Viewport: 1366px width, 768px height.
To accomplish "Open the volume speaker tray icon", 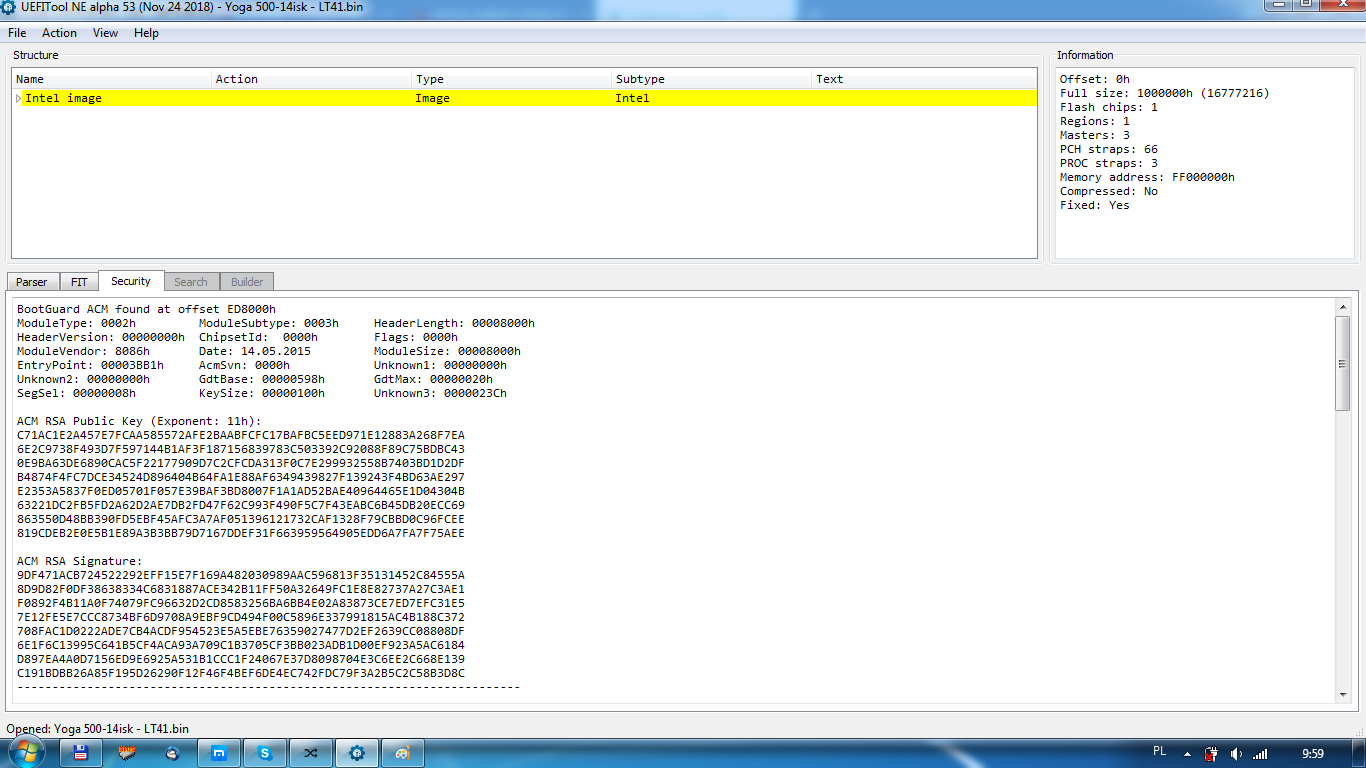I will pos(1236,753).
